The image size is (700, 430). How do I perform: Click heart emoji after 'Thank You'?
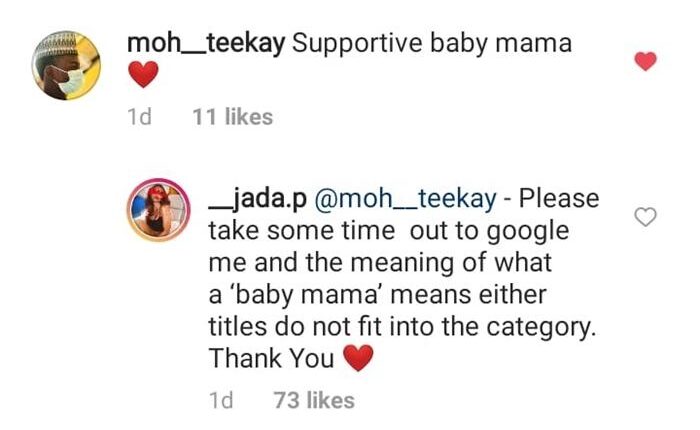tap(358, 357)
